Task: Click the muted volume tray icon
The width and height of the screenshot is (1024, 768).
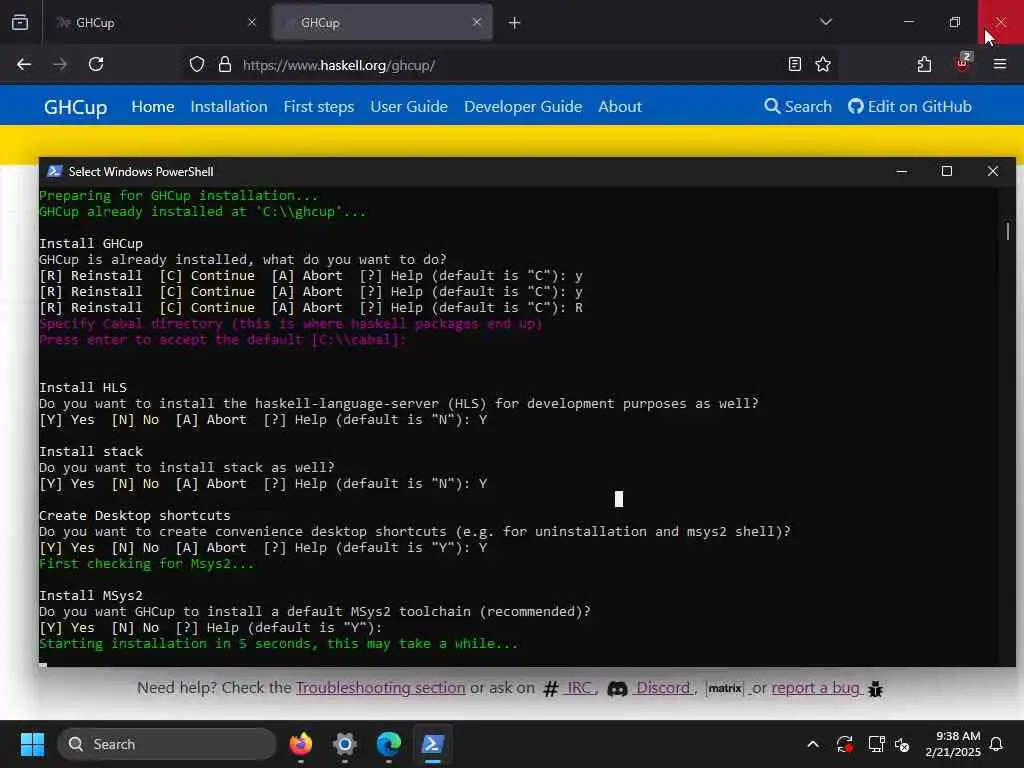Action: (903, 744)
